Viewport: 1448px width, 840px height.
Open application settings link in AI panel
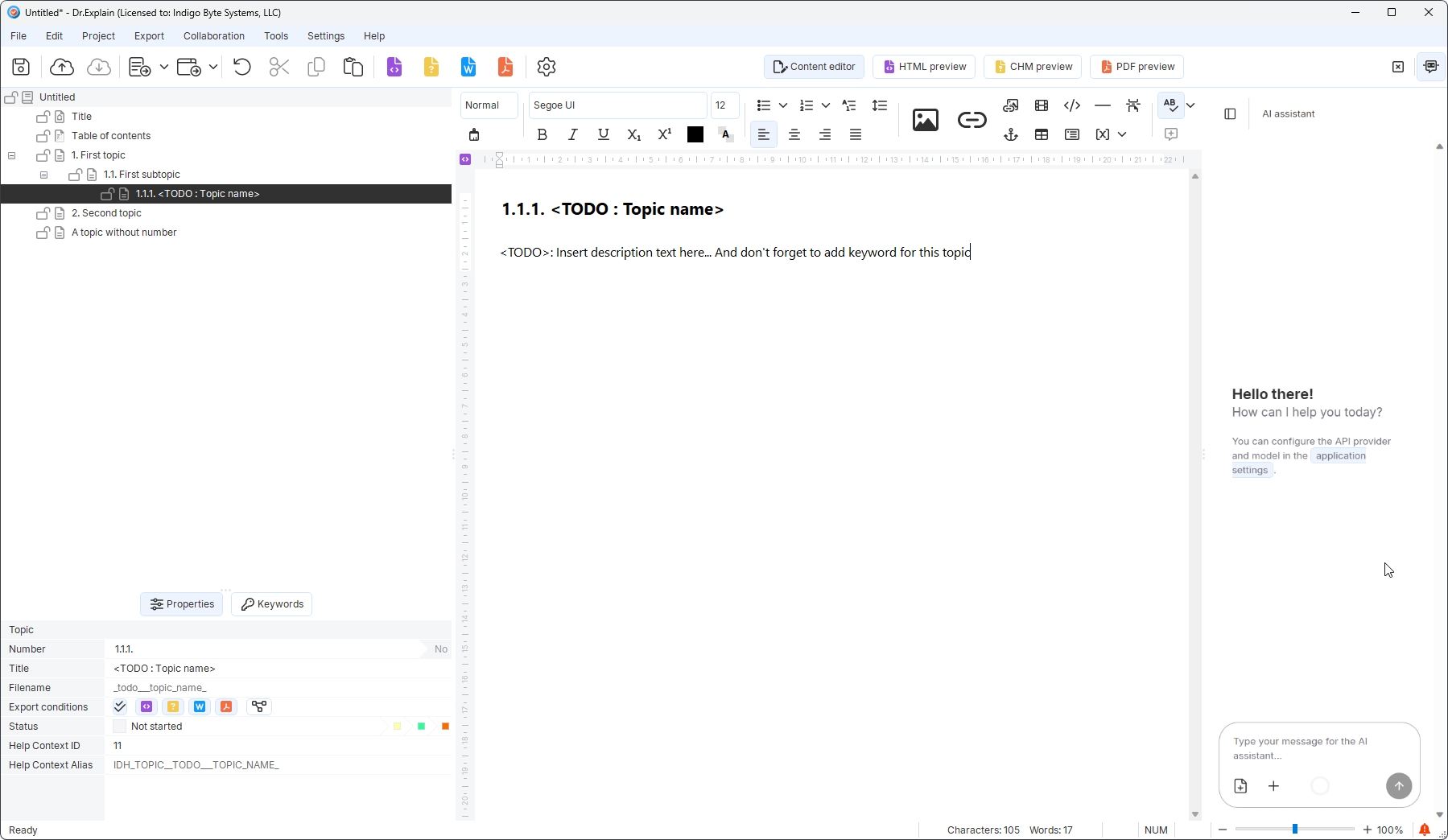[x=1340, y=455]
